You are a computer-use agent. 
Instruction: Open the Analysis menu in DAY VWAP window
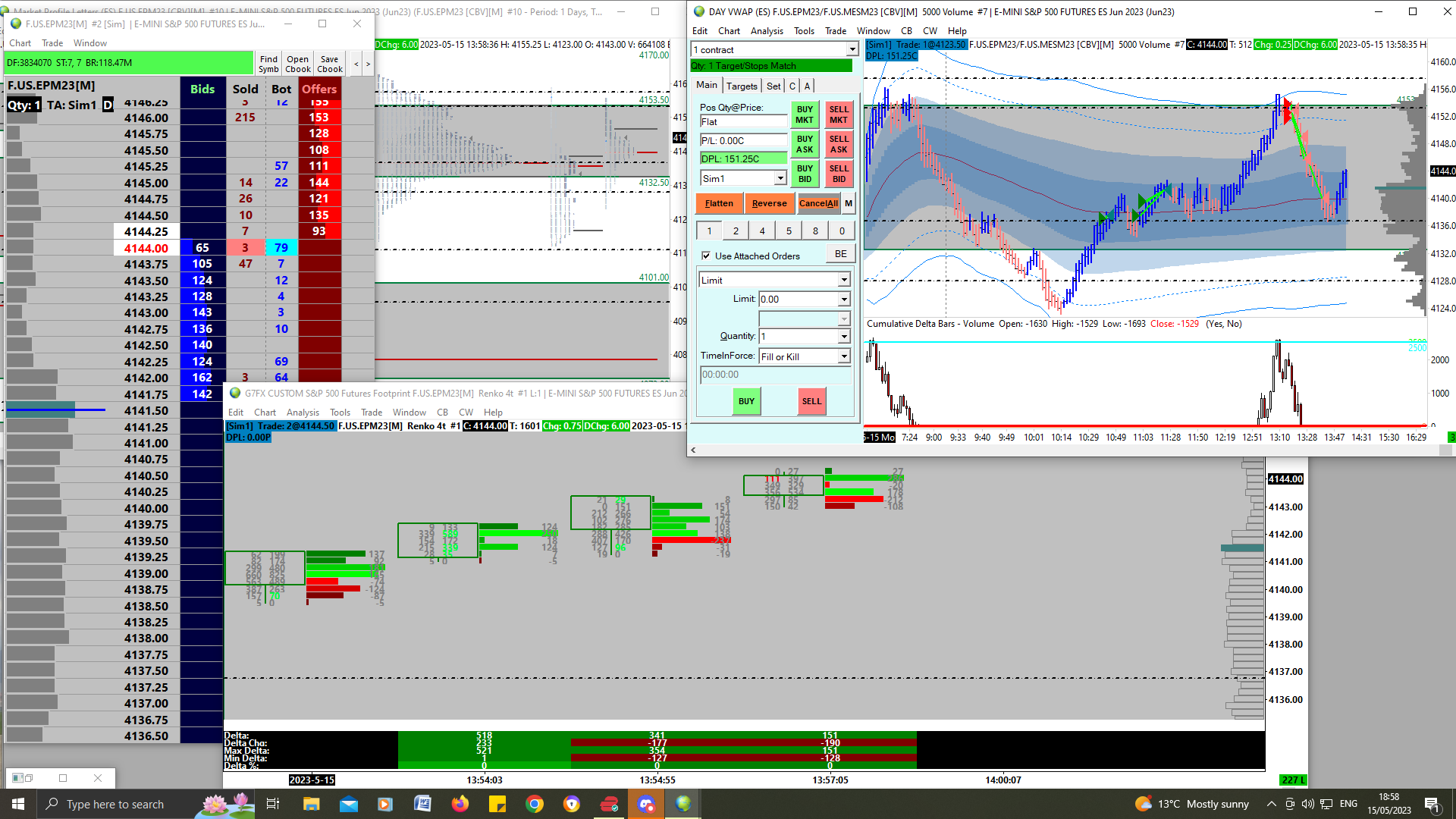pos(767,31)
